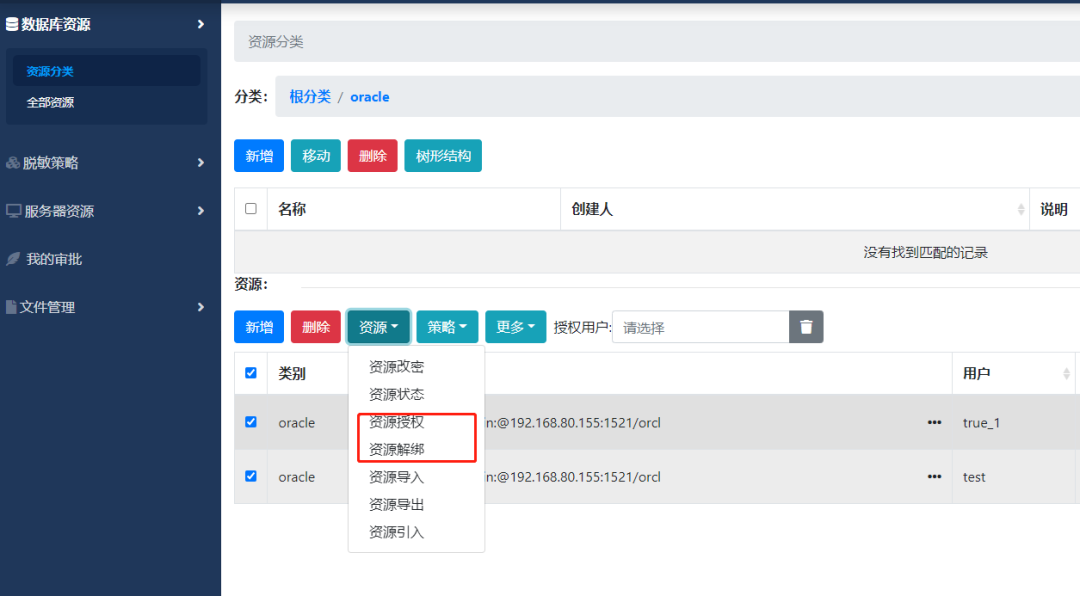Expand the 服务器资源 sidebar section
The image size is (1080, 596).
(200, 211)
